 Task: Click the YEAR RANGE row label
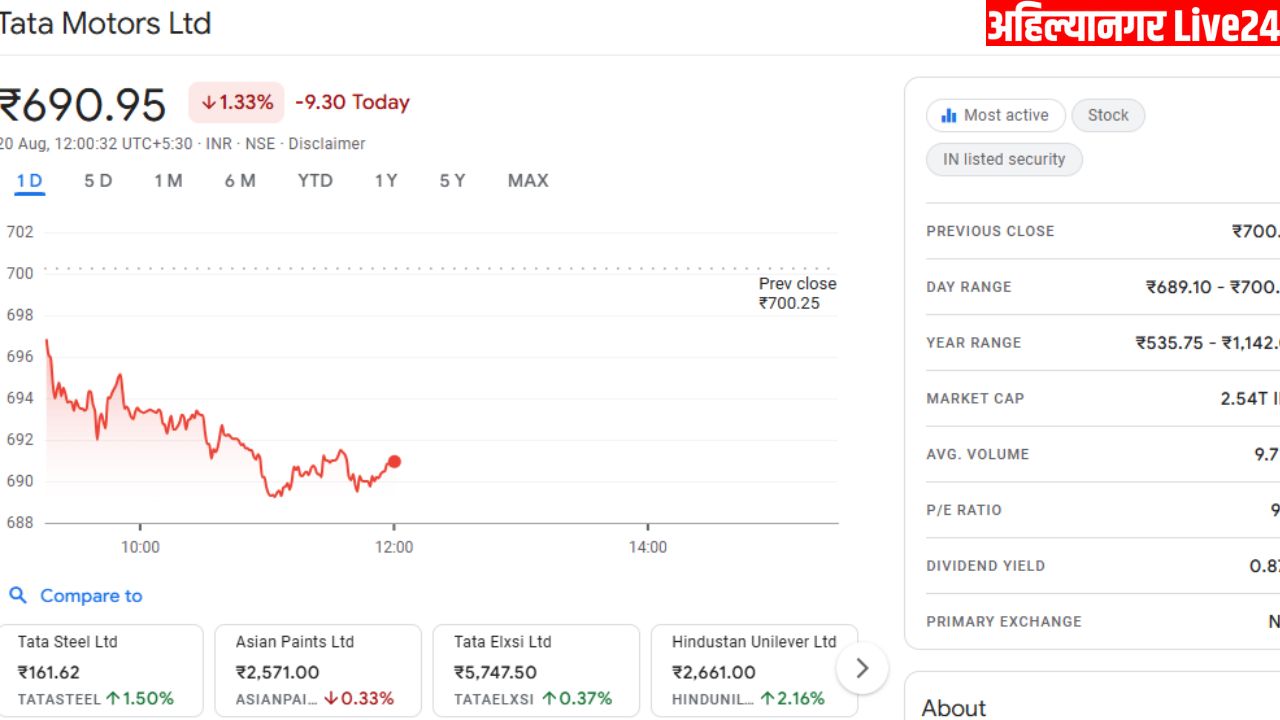click(x=974, y=343)
